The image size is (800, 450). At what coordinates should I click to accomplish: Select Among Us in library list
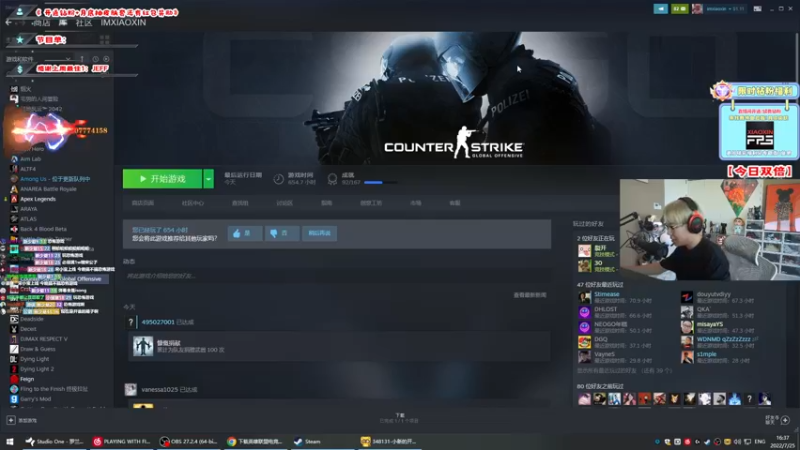tap(55, 179)
